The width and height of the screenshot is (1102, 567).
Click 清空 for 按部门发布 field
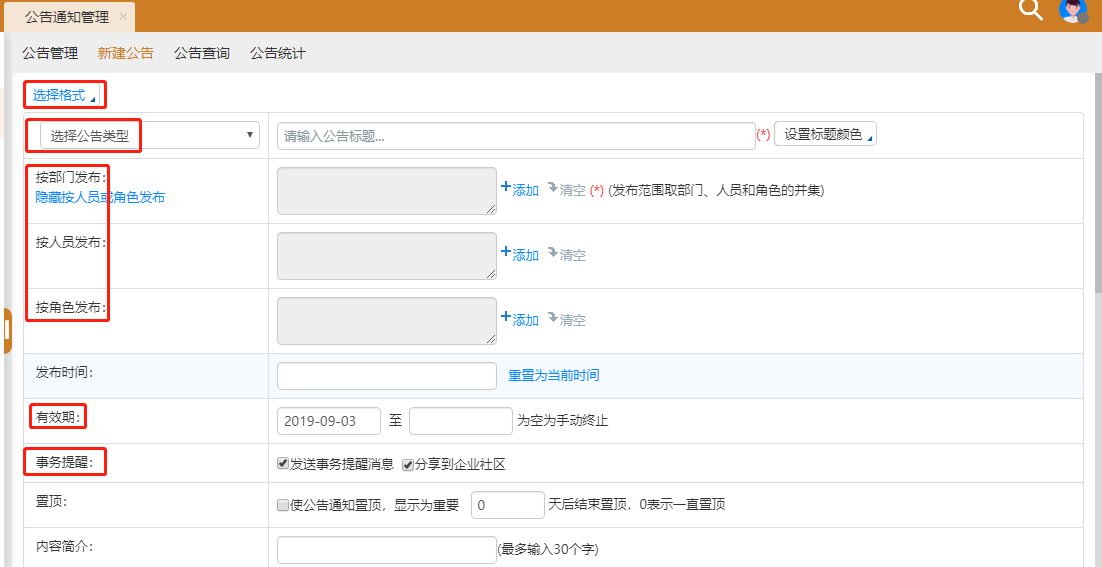[567, 189]
